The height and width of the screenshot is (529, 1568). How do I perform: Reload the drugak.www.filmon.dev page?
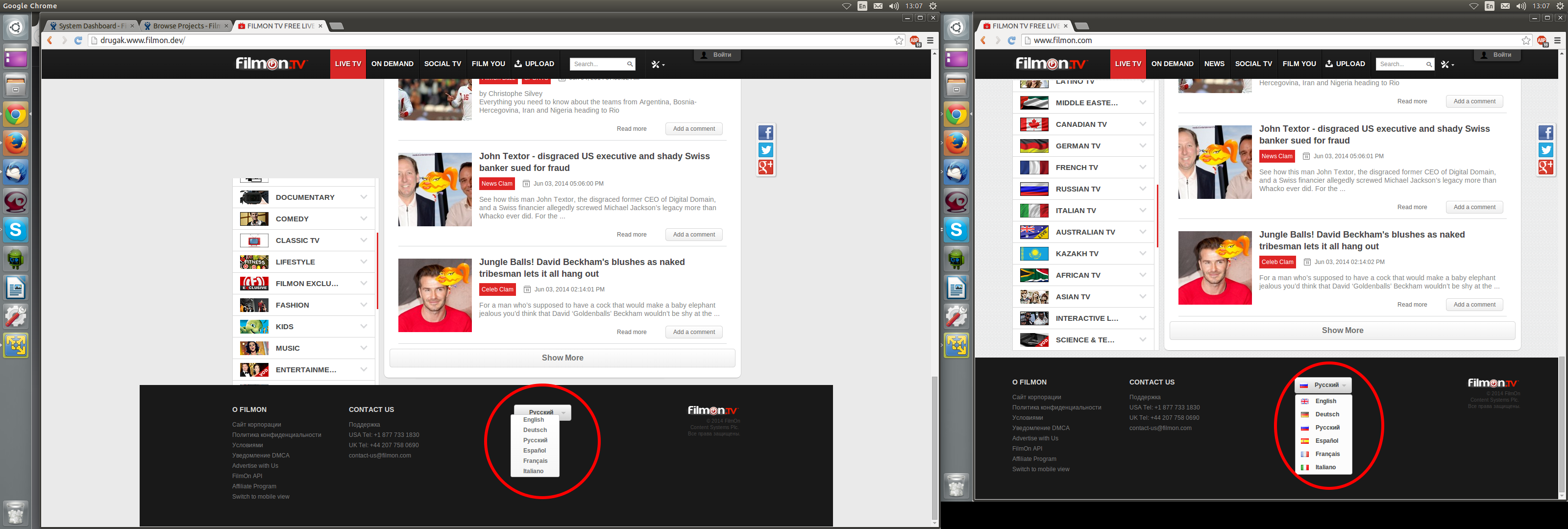78,40
